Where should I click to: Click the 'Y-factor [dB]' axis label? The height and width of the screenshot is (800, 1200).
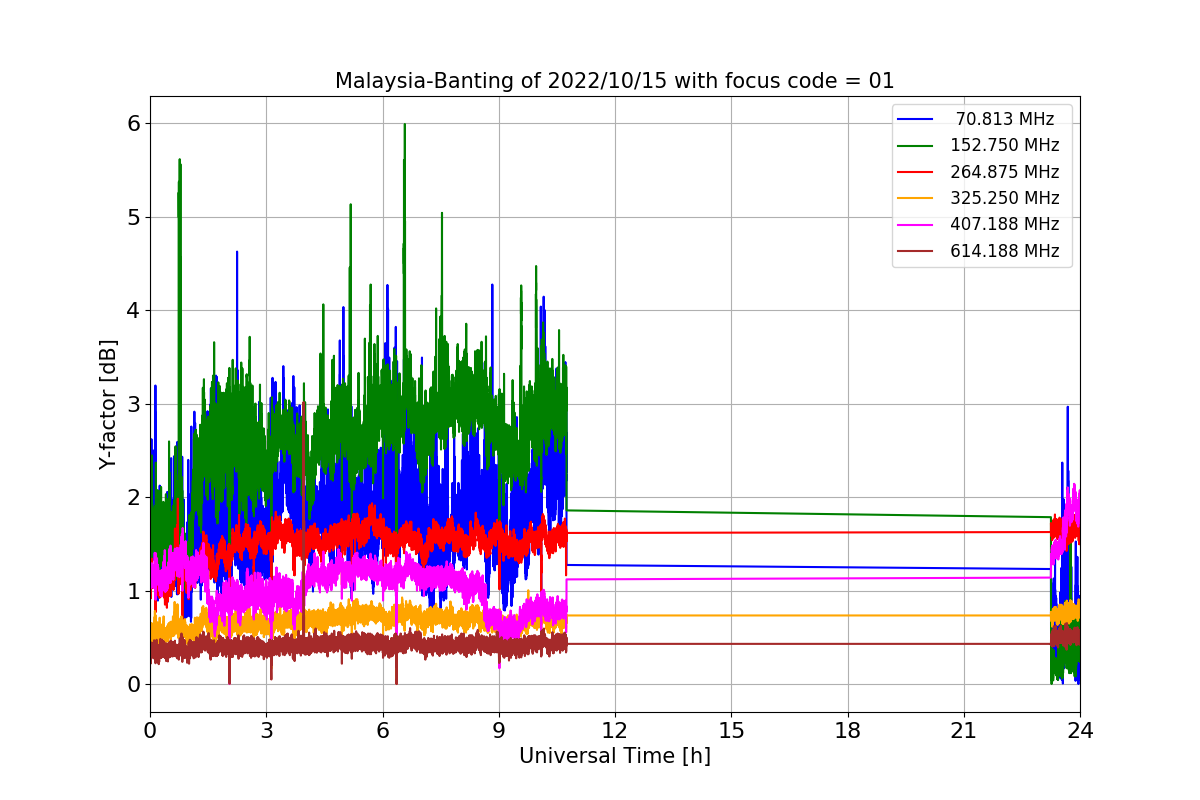pyautogui.click(x=108, y=404)
